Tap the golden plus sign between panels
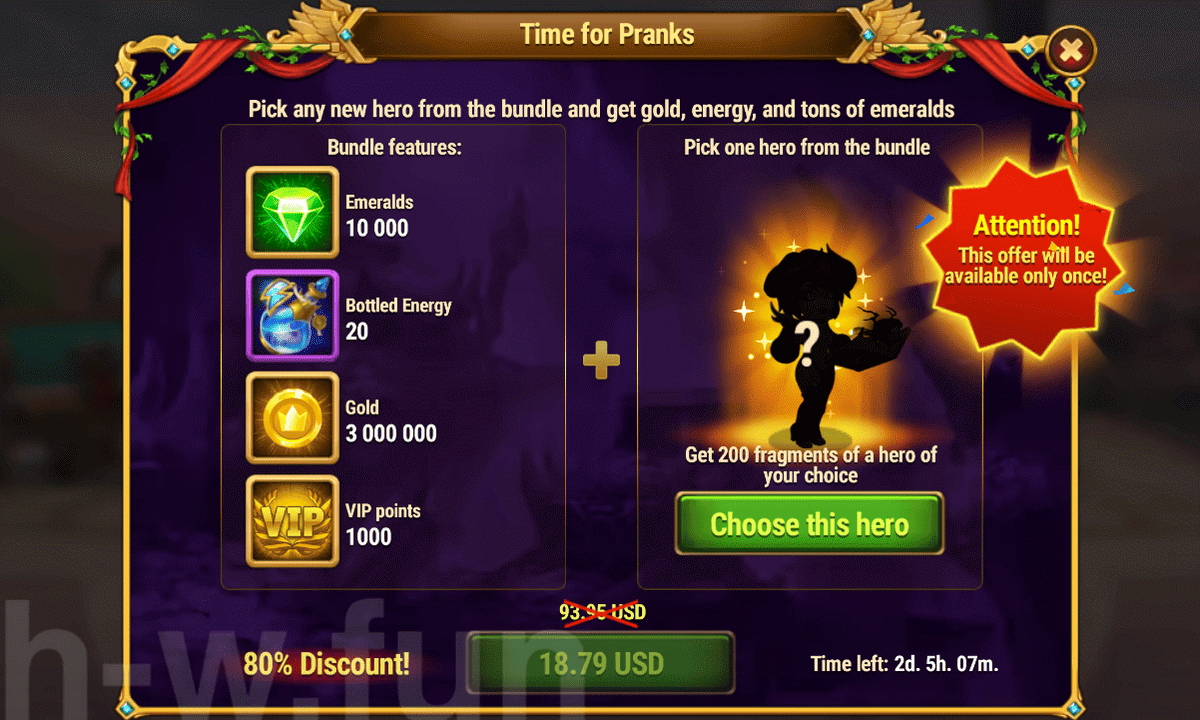Image resolution: width=1200 pixels, height=720 pixels. click(x=601, y=360)
